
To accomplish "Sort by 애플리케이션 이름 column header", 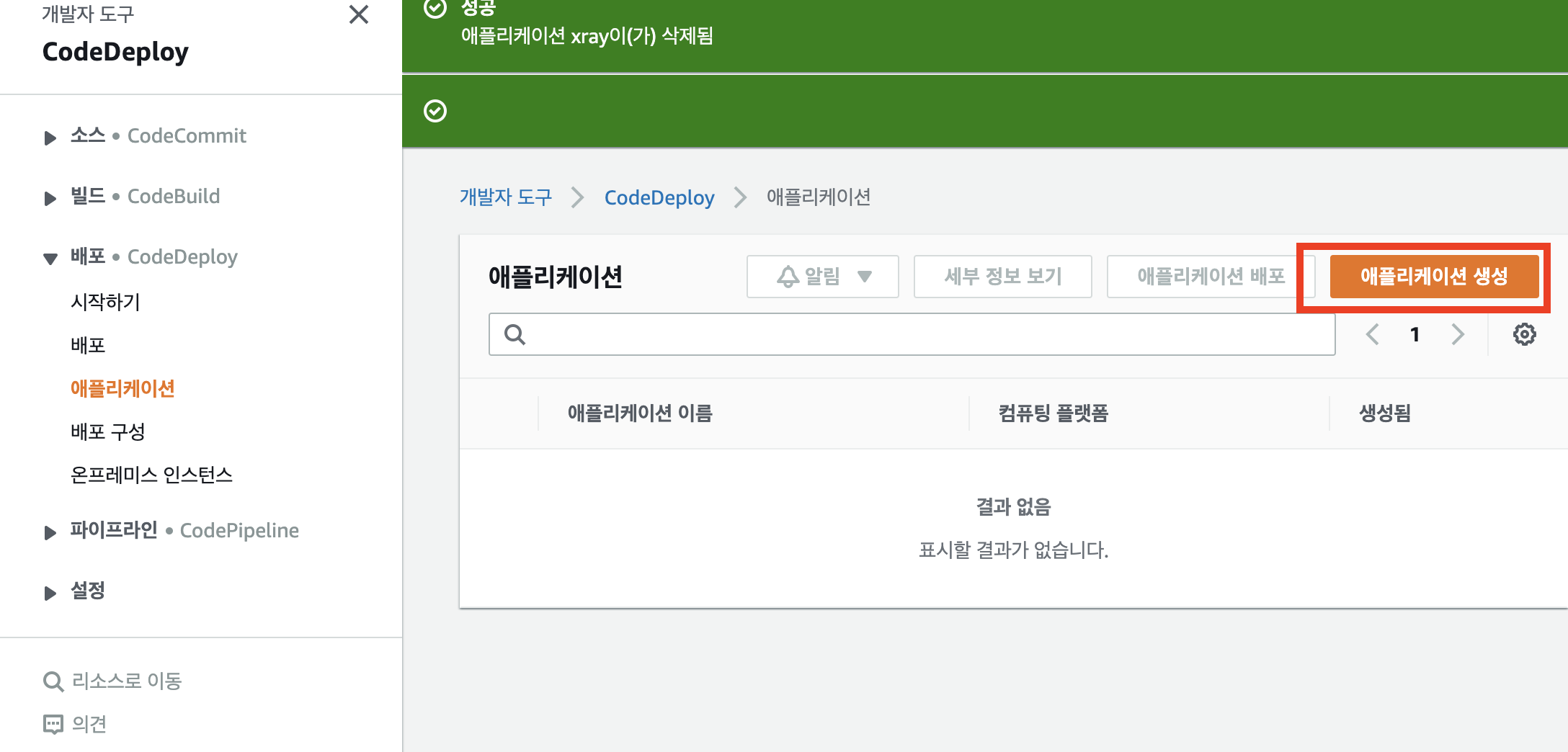I will [x=640, y=413].
